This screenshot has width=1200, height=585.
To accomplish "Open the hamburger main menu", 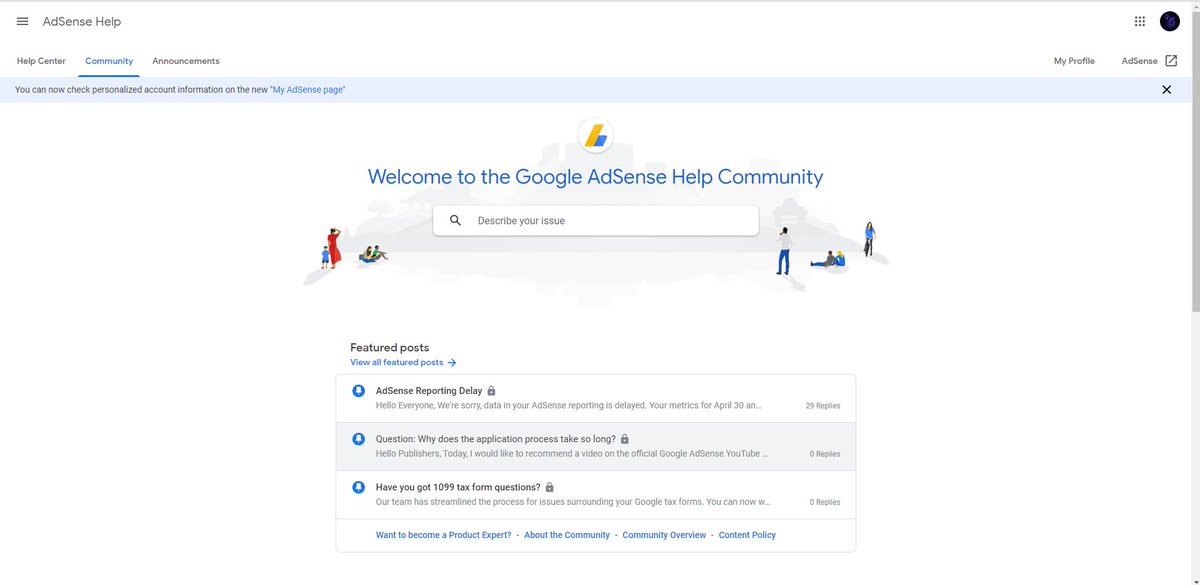I will (x=22, y=21).
